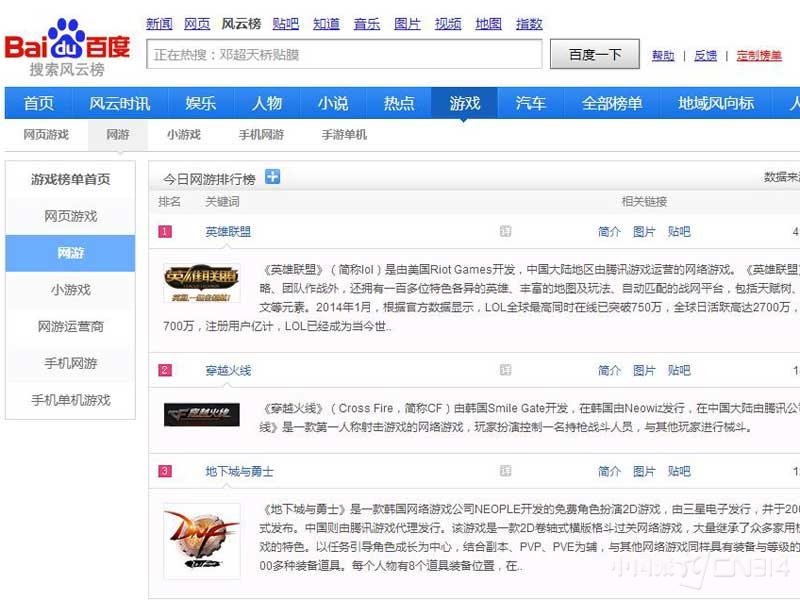Open the 汽车 nav tab
This screenshot has width=800, height=600.
[x=531, y=103]
